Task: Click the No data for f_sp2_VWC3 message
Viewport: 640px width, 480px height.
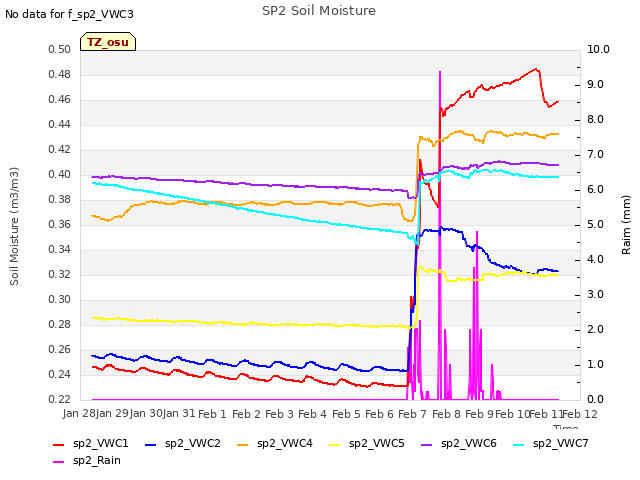Action: (x=69, y=14)
